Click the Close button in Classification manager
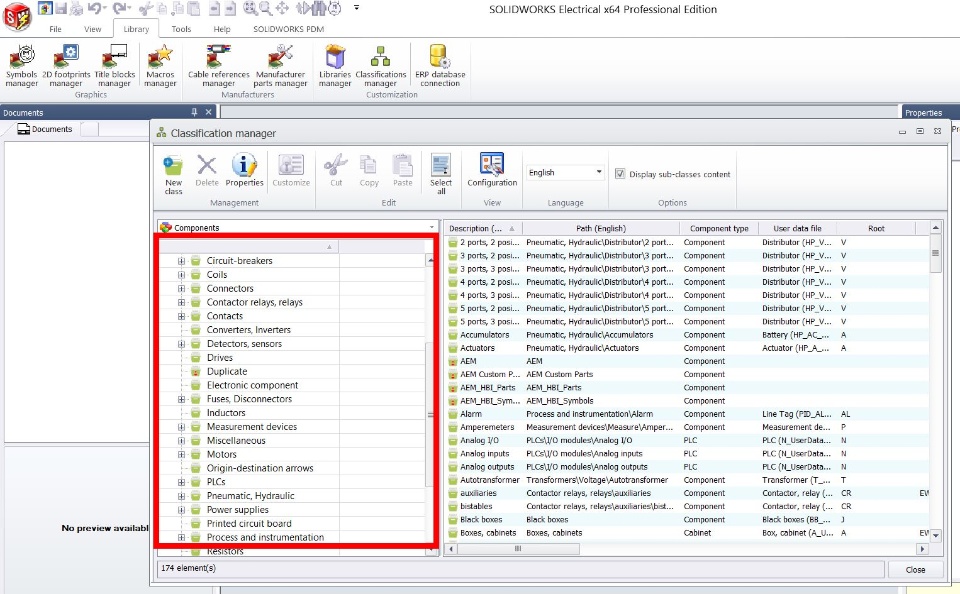The width and height of the screenshot is (960, 594). (915, 570)
